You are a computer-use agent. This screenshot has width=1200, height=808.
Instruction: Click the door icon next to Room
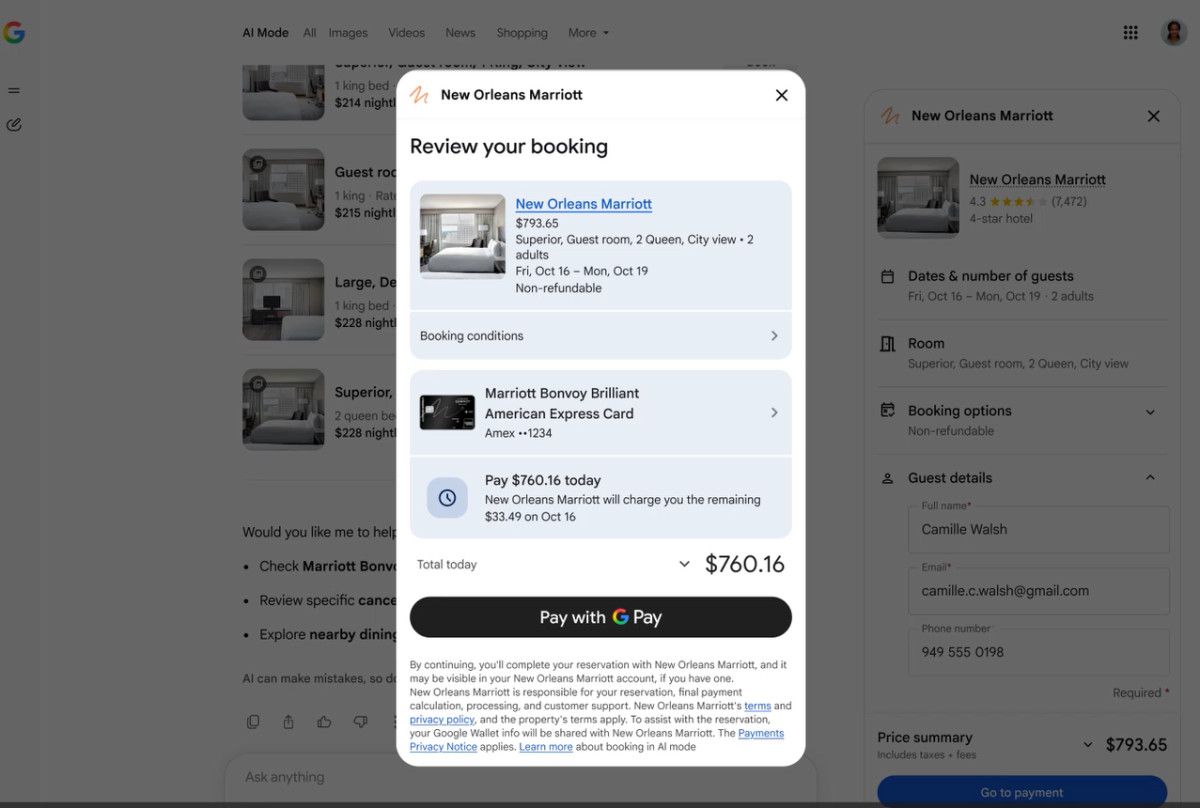click(x=887, y=343)
